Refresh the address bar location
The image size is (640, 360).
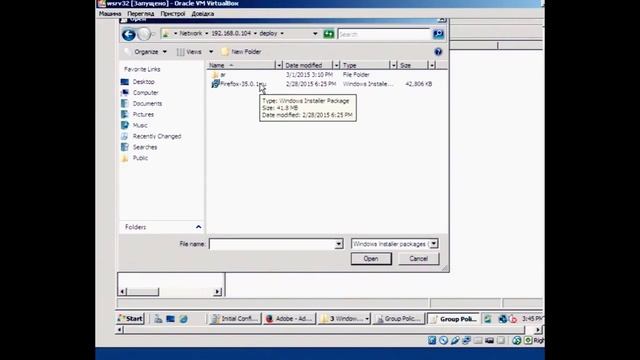pyautogui.click(x=329, y=34)
